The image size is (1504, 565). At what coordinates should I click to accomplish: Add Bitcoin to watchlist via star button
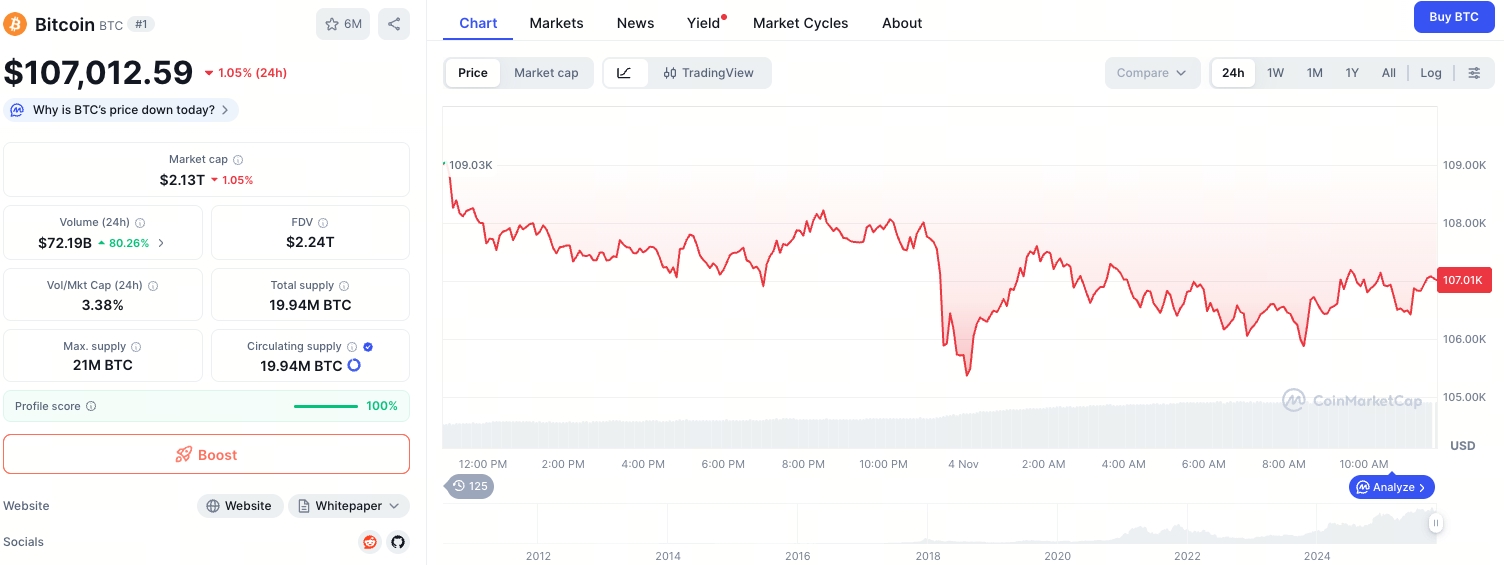coord(343,24)
